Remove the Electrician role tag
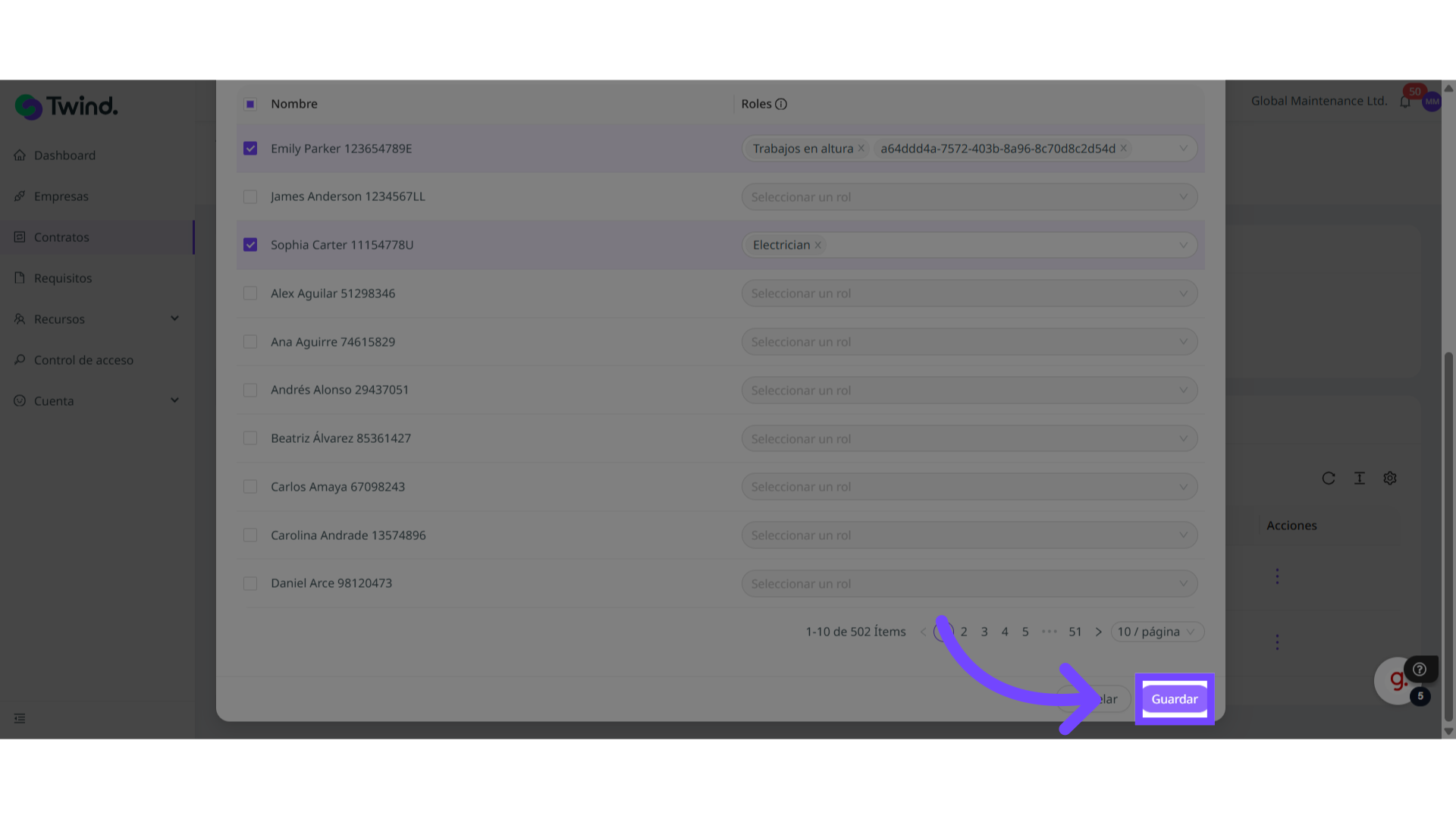This screenshot has width=1456, height=819. 818,245
